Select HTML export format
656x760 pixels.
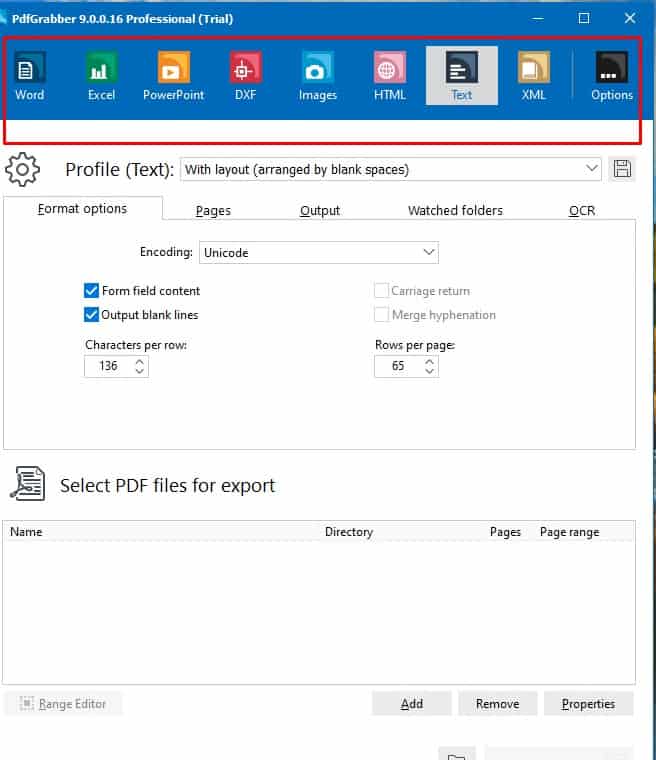[x=389, y=76]
